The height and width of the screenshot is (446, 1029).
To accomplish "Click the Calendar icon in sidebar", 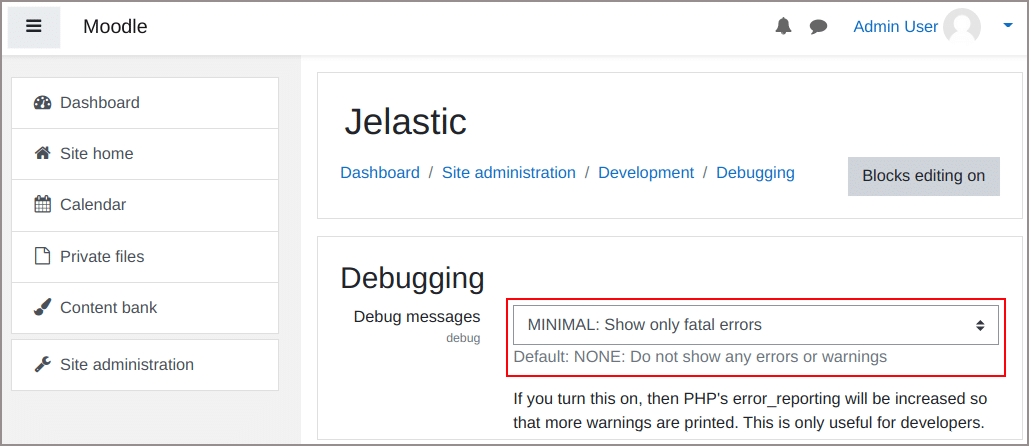I will (43, 205).
